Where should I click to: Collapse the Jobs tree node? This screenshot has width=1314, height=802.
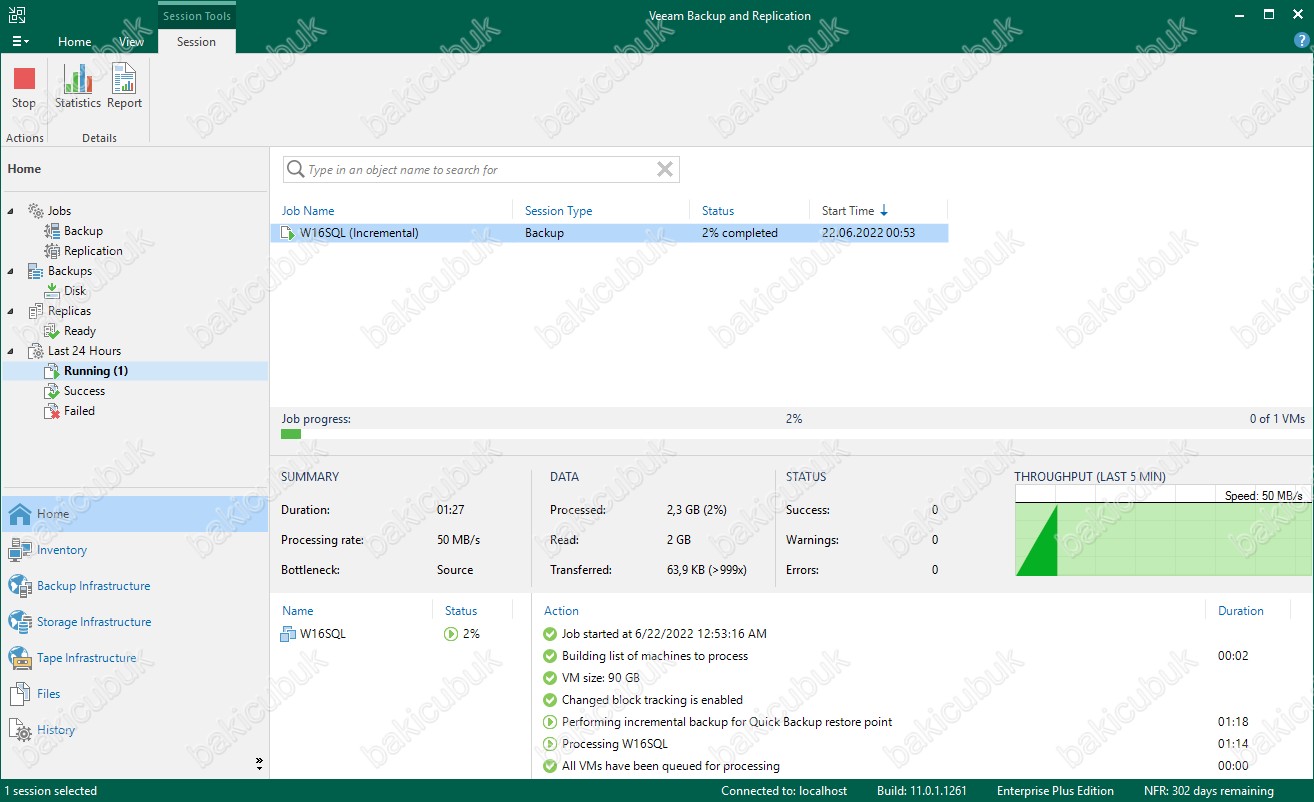11,211
